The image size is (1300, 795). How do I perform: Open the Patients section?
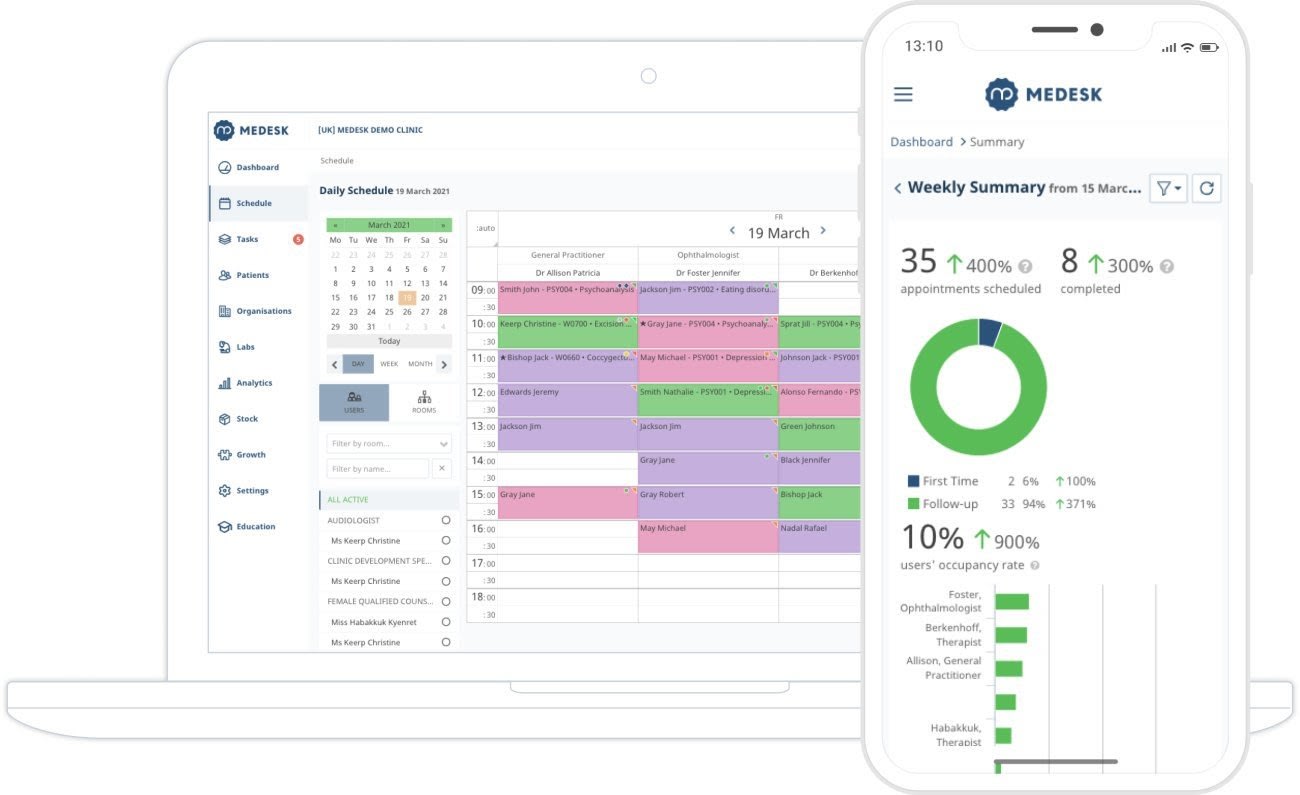tap(250, 275)
